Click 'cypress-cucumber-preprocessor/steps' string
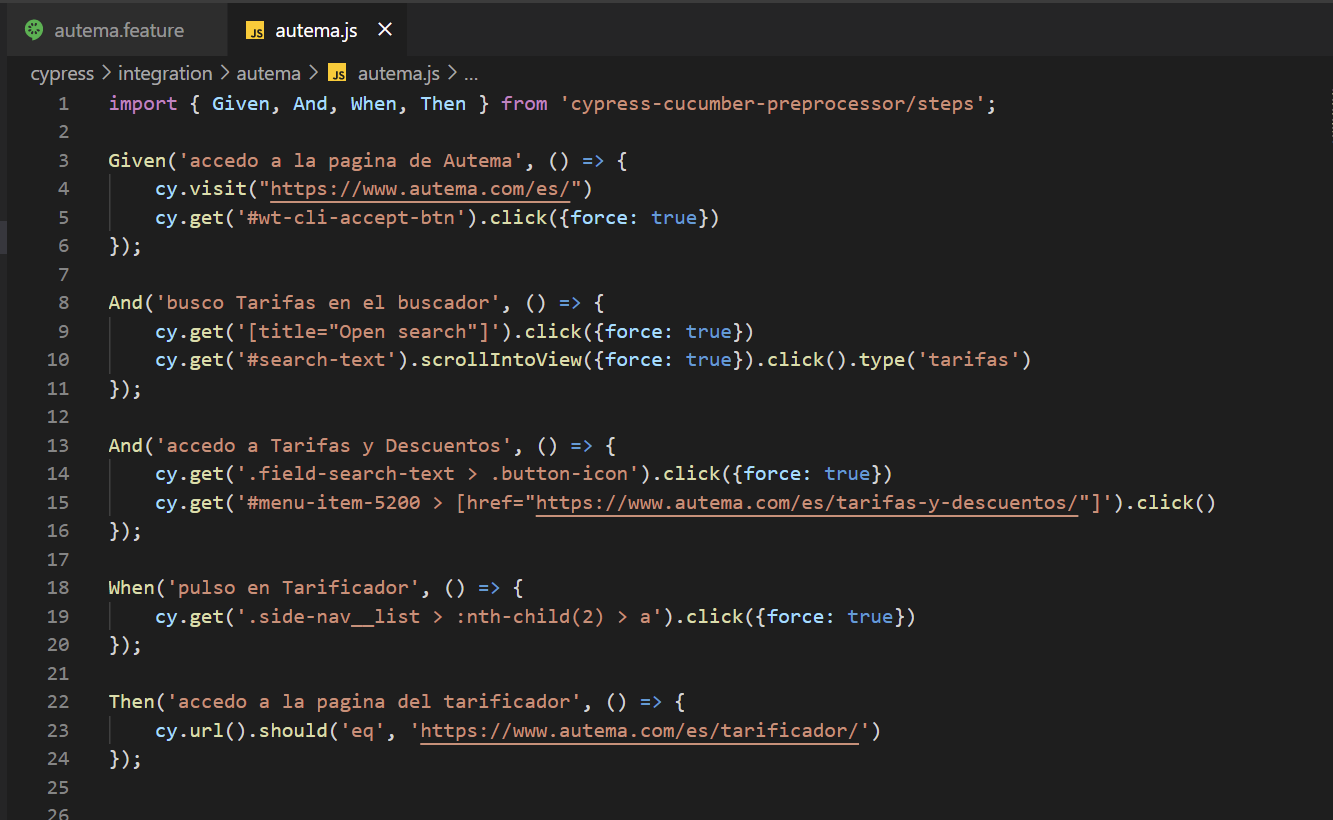 (772, 103)
